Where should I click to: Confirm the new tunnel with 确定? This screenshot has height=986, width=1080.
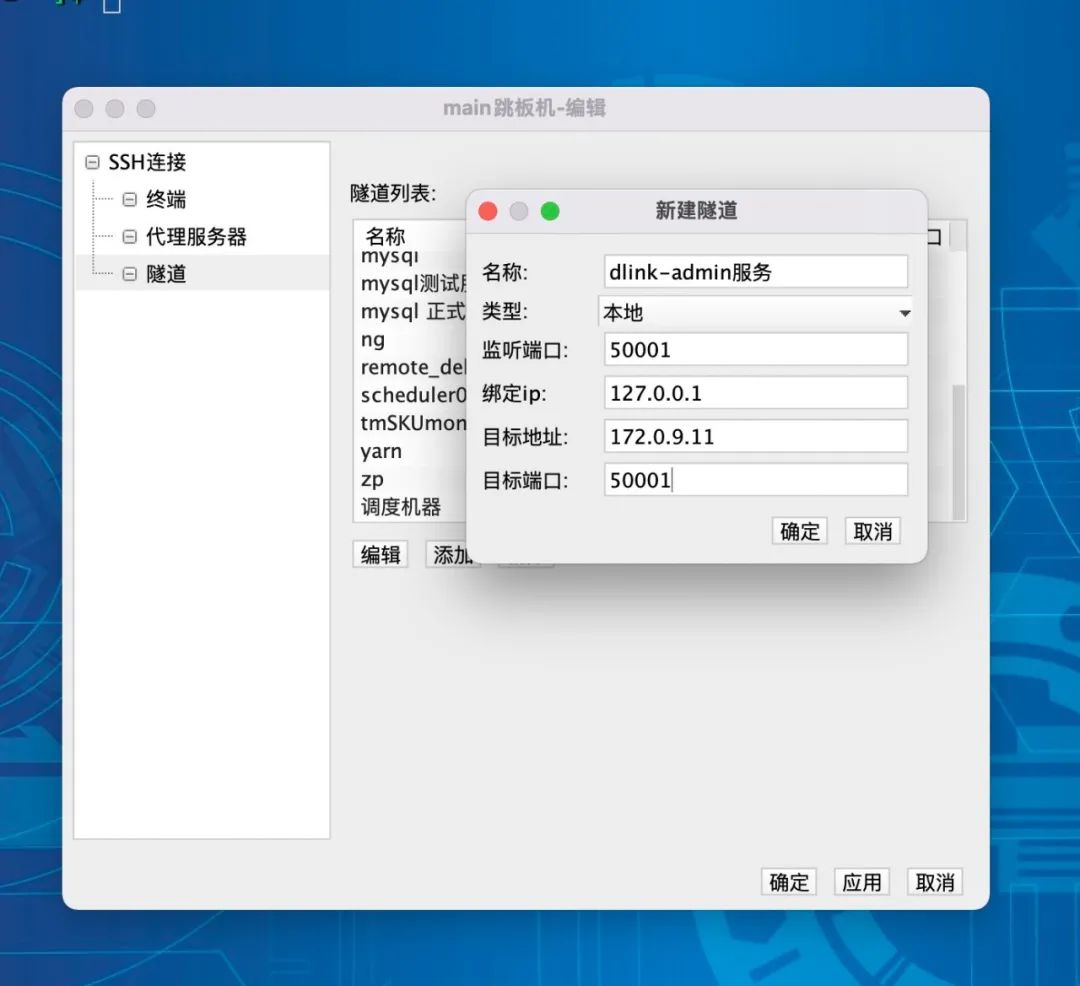pyautogui.click(x=800, y=532)
